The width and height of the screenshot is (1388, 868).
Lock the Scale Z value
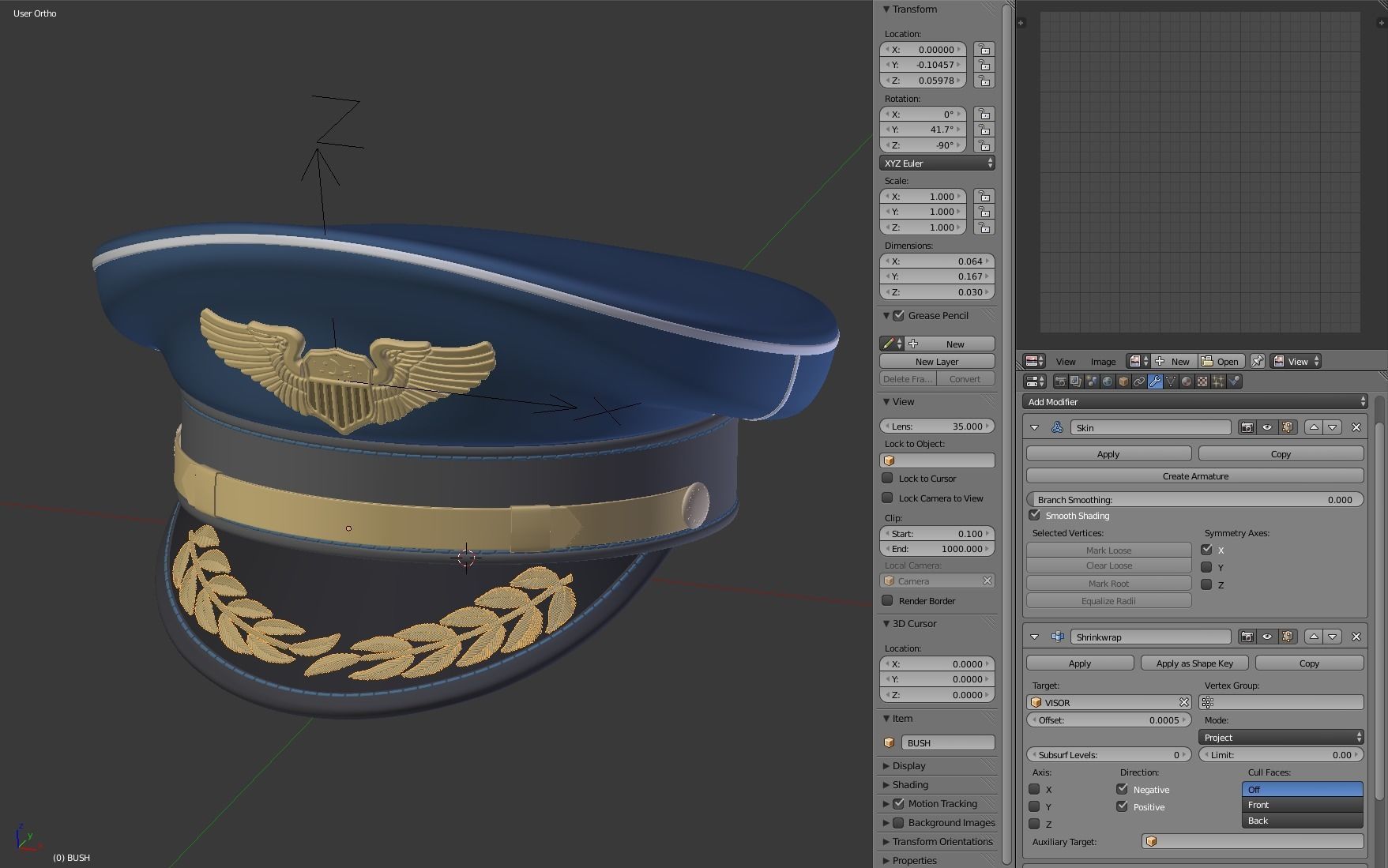[x=984, y=227]
